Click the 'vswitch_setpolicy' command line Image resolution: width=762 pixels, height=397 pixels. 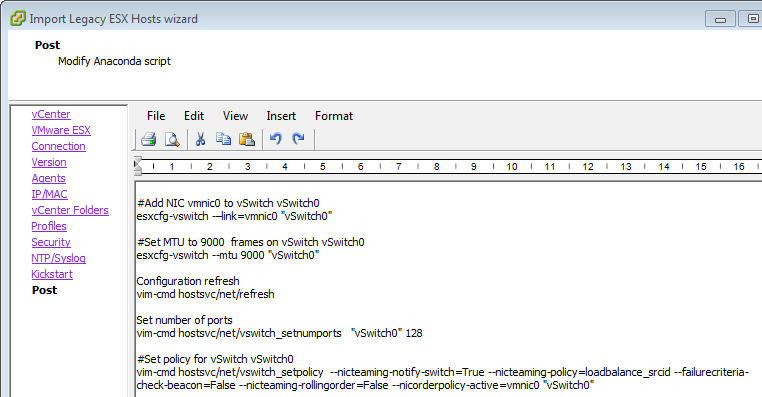click(443, 372)
